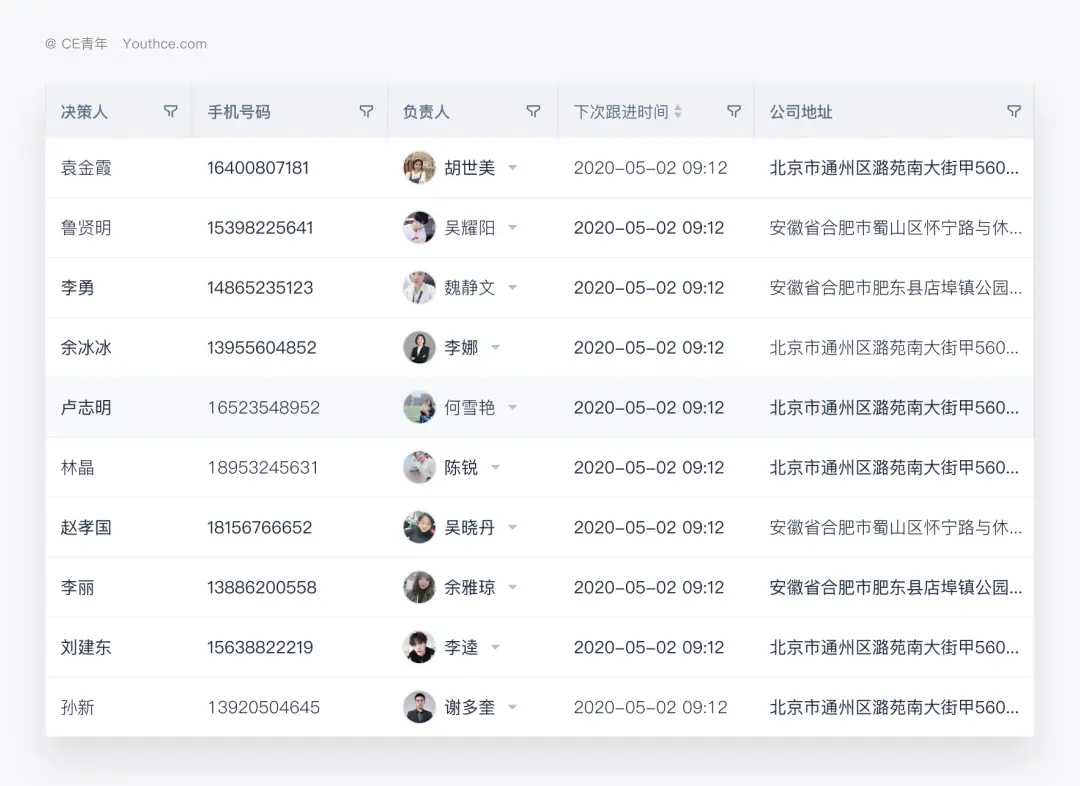Click company address in 卢志明 row
Viewport: 1080px width, 786px height.
894,407
